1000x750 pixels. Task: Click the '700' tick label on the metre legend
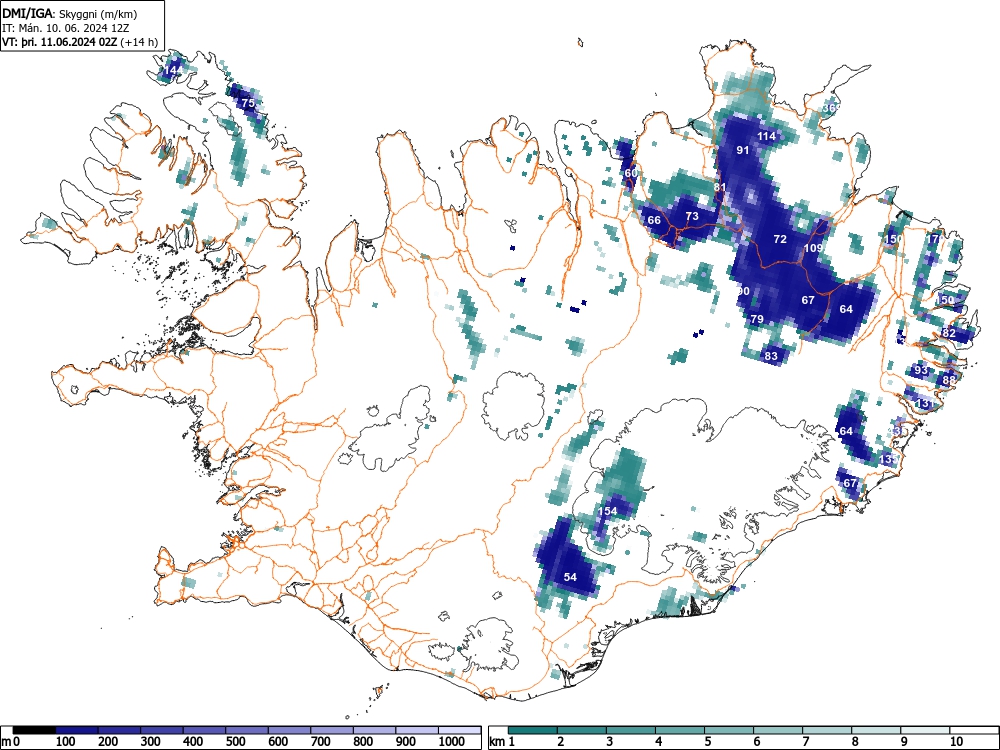(x=321, y=742)
